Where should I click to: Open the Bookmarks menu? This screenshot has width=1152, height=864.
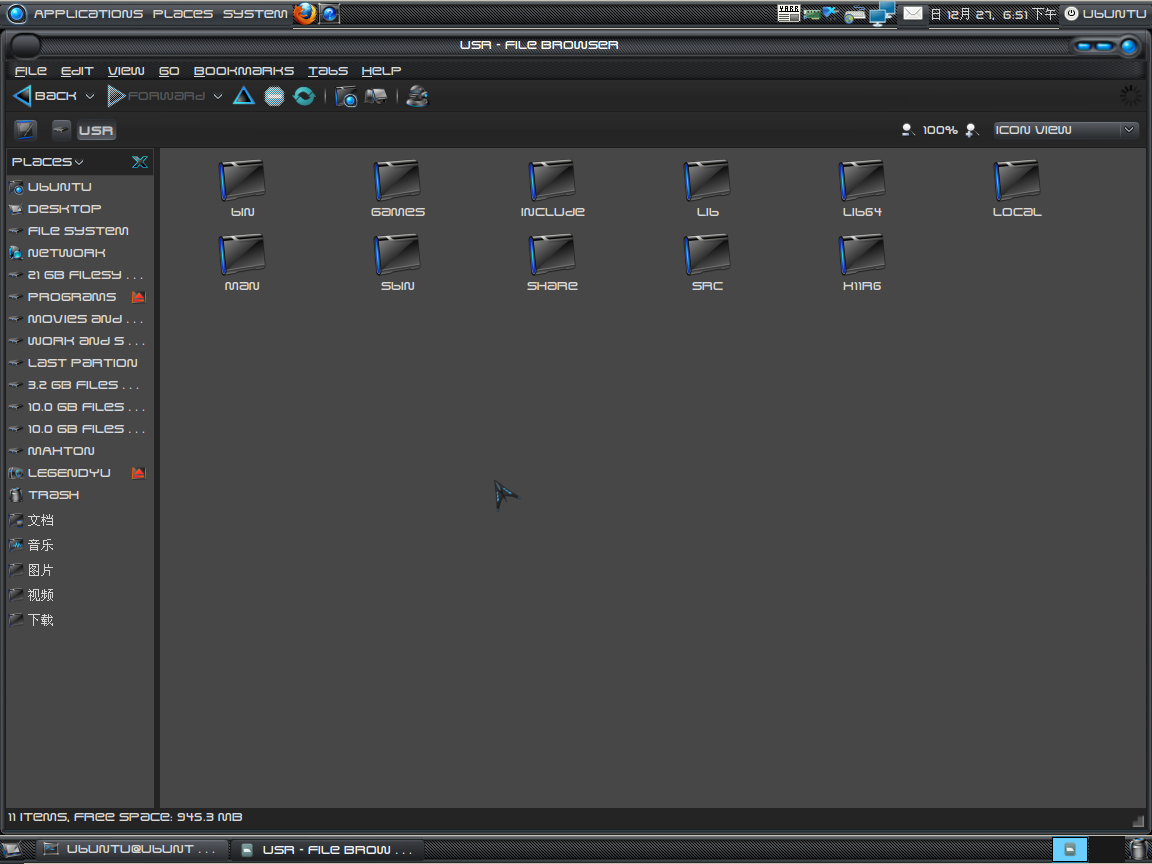(x=243, y=71)
